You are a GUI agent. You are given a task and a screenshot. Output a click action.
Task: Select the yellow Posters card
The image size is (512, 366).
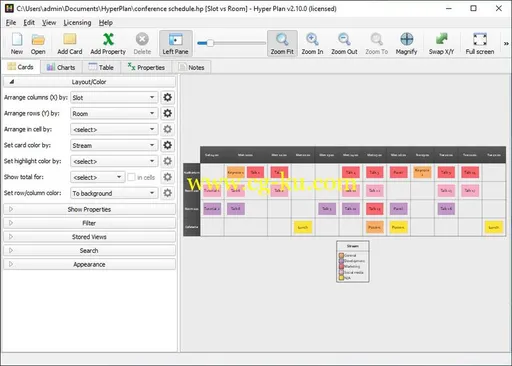[x=398, y=227]
